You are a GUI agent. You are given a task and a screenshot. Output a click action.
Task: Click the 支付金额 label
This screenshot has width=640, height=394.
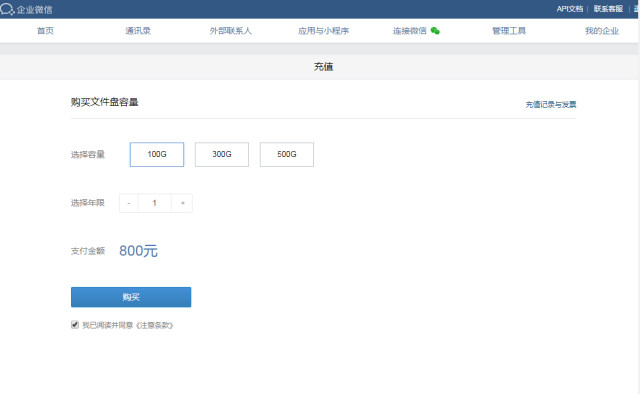click(x=88, y=251)
